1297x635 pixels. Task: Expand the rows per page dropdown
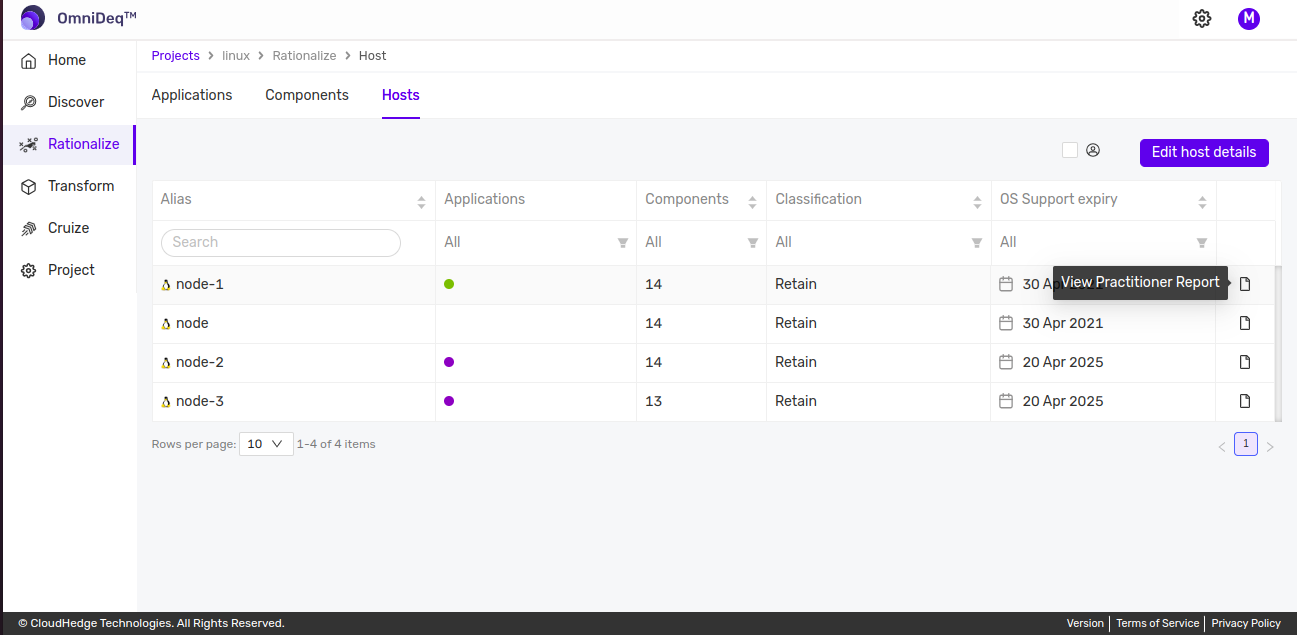tap(266, 444)
